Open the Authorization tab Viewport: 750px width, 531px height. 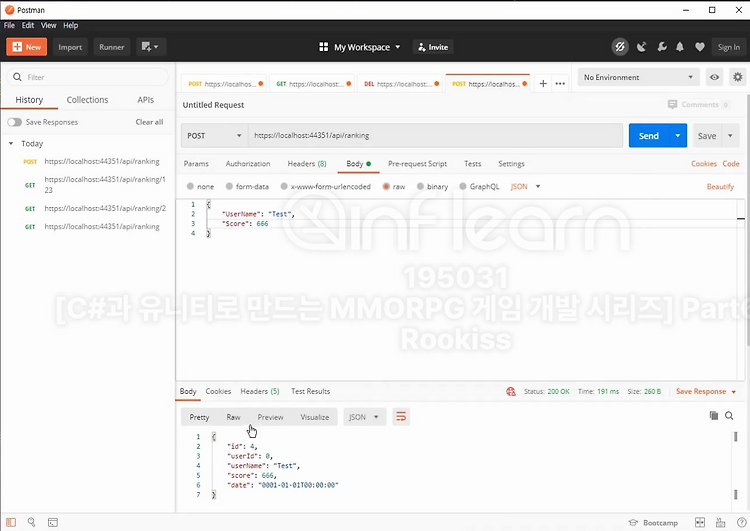pyautogui.click(x=248, y=164)
